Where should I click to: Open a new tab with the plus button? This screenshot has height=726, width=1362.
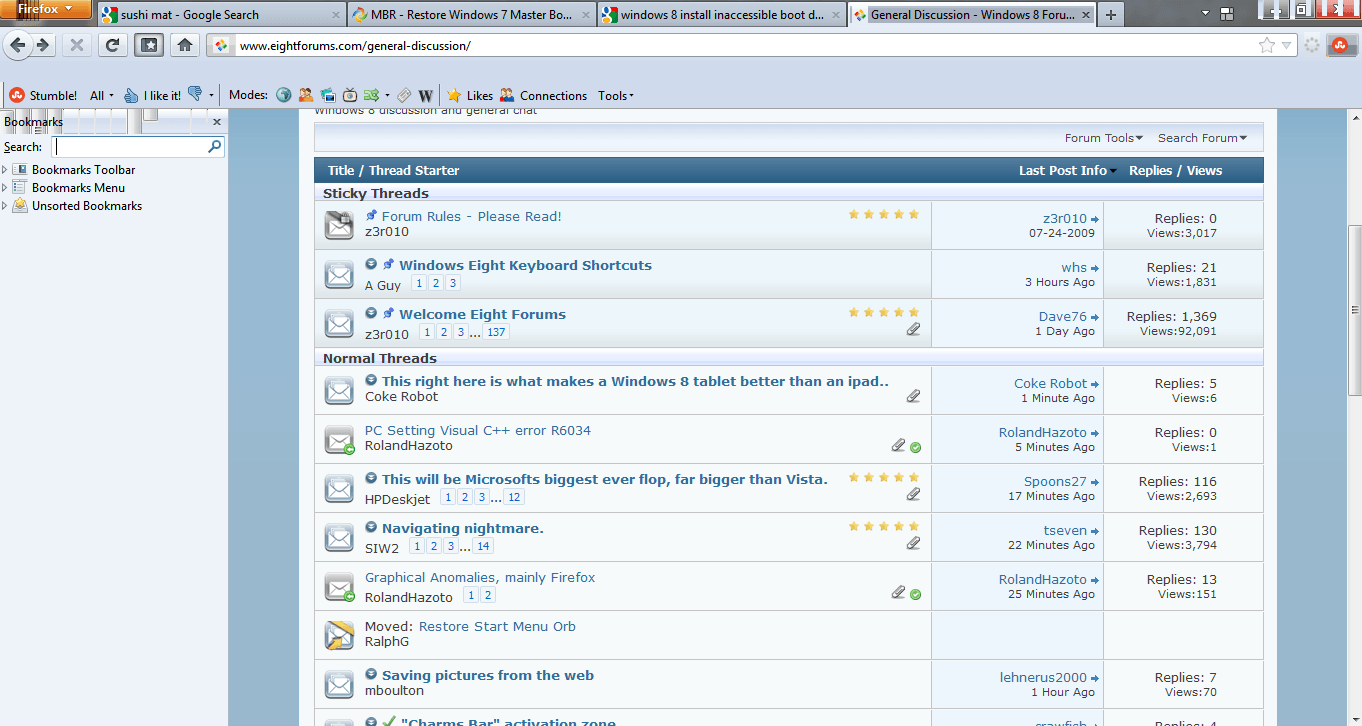coord(1111,15)
